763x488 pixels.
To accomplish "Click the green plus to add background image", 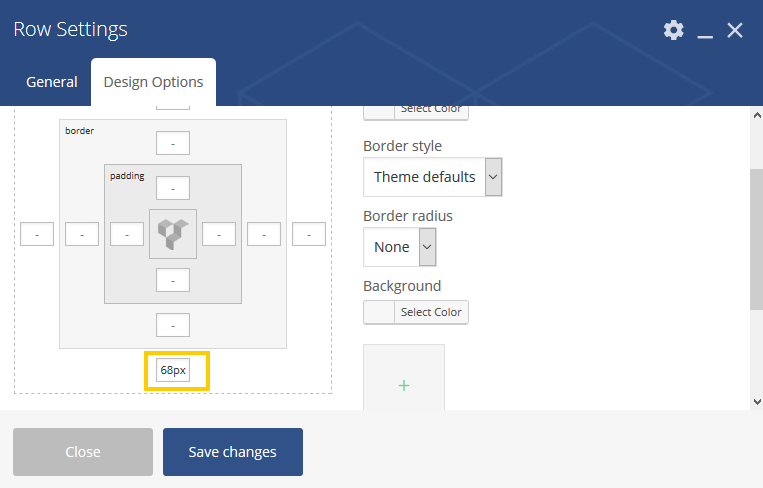I will pos(403,386).
